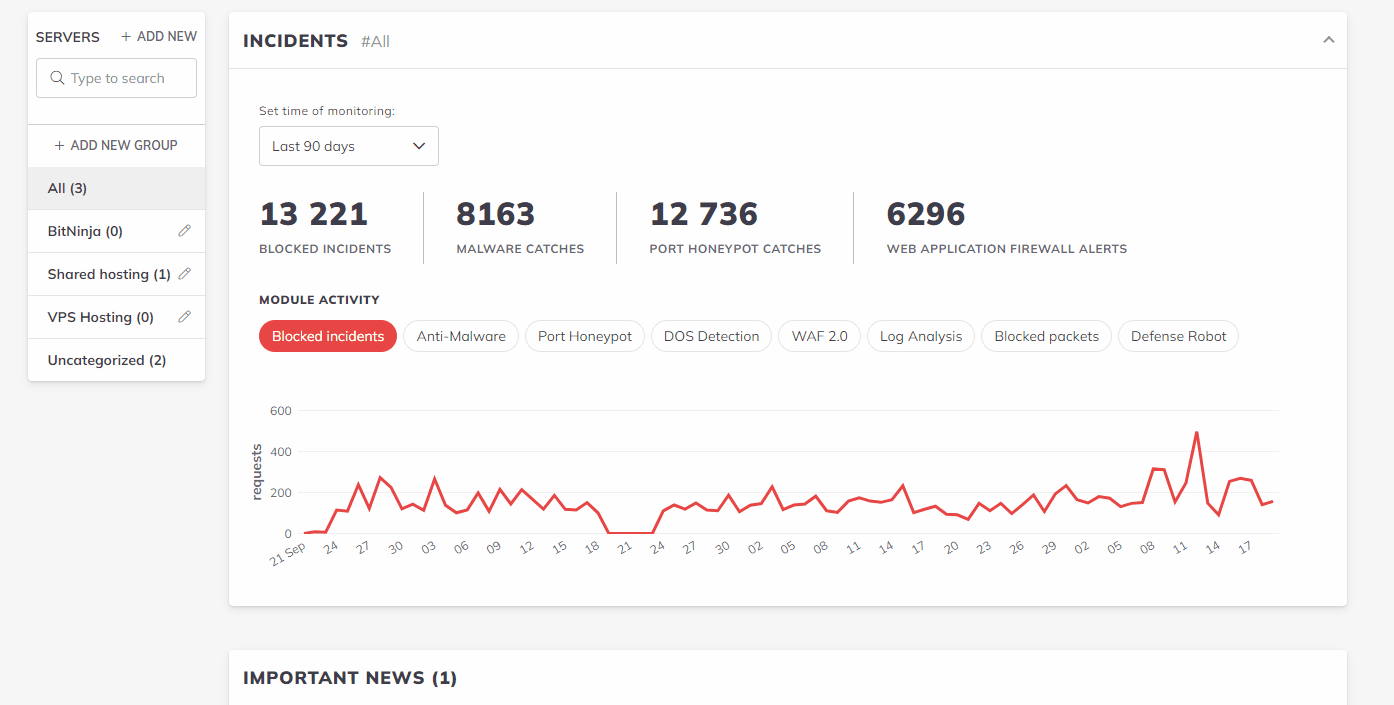Click pencil icon next to VPS Hosting

click(x=184, y=317)
